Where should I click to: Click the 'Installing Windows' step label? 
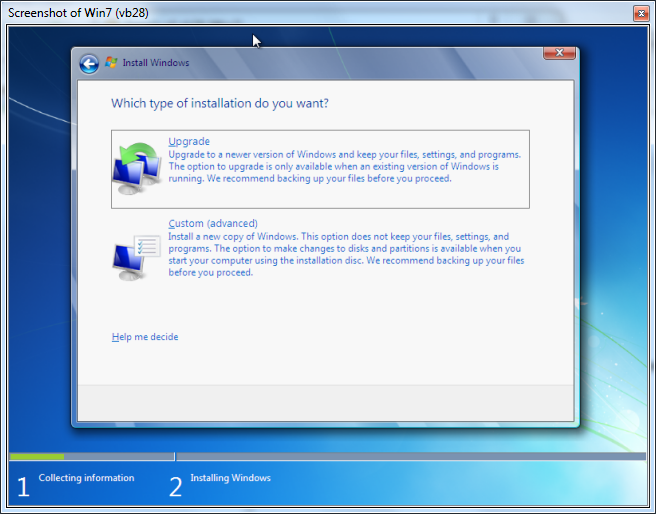(231, 478)
